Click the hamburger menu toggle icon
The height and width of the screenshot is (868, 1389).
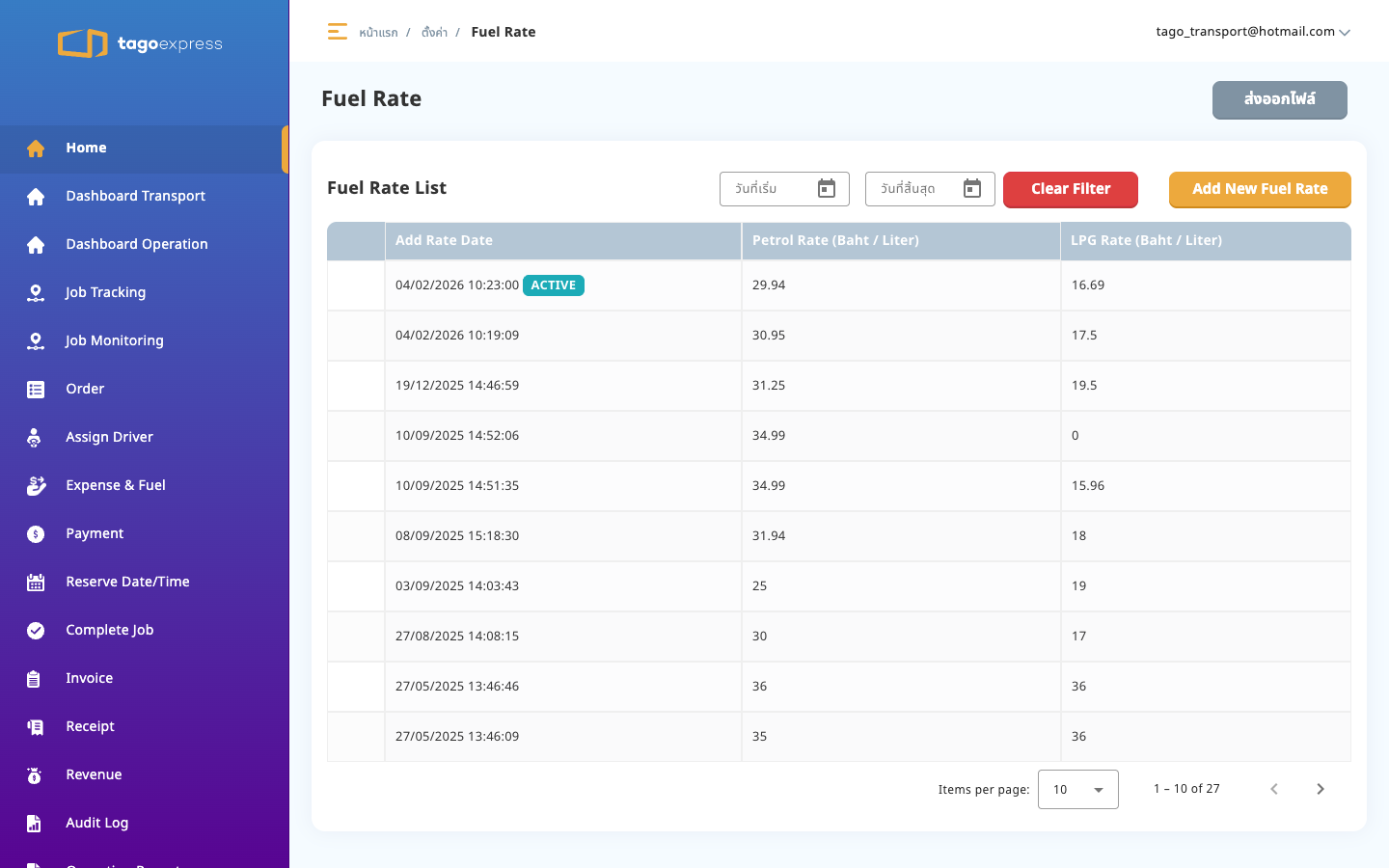(x=338, y=32)
